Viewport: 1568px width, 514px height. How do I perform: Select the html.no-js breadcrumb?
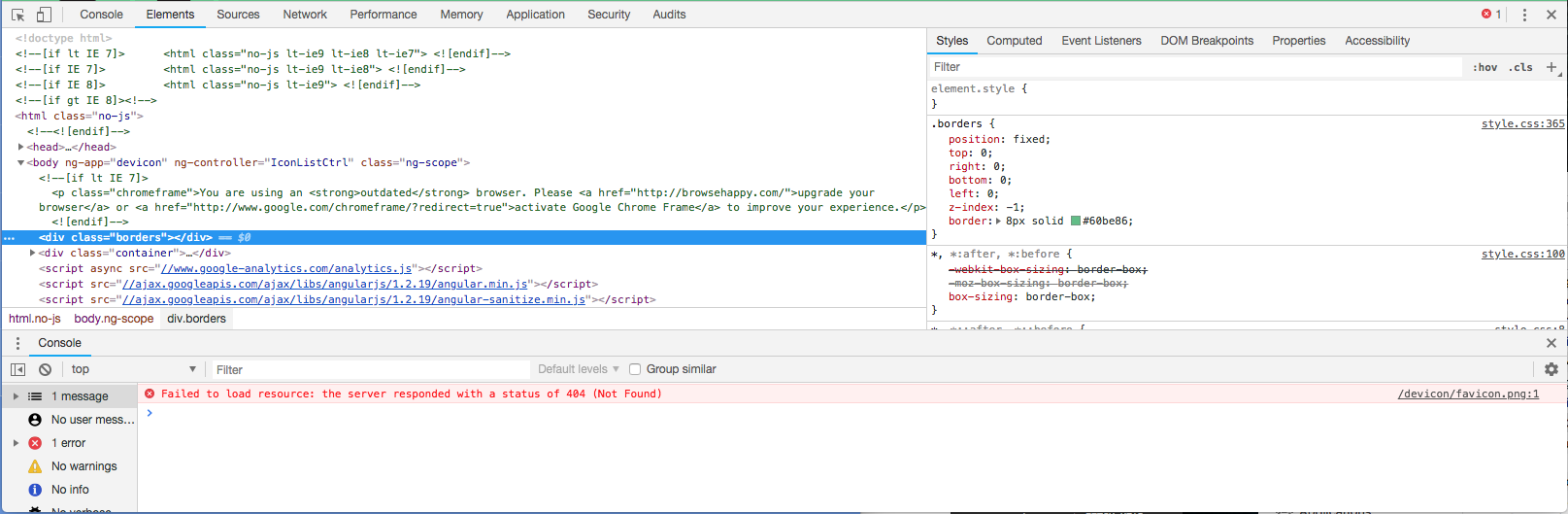click(35, 319)
